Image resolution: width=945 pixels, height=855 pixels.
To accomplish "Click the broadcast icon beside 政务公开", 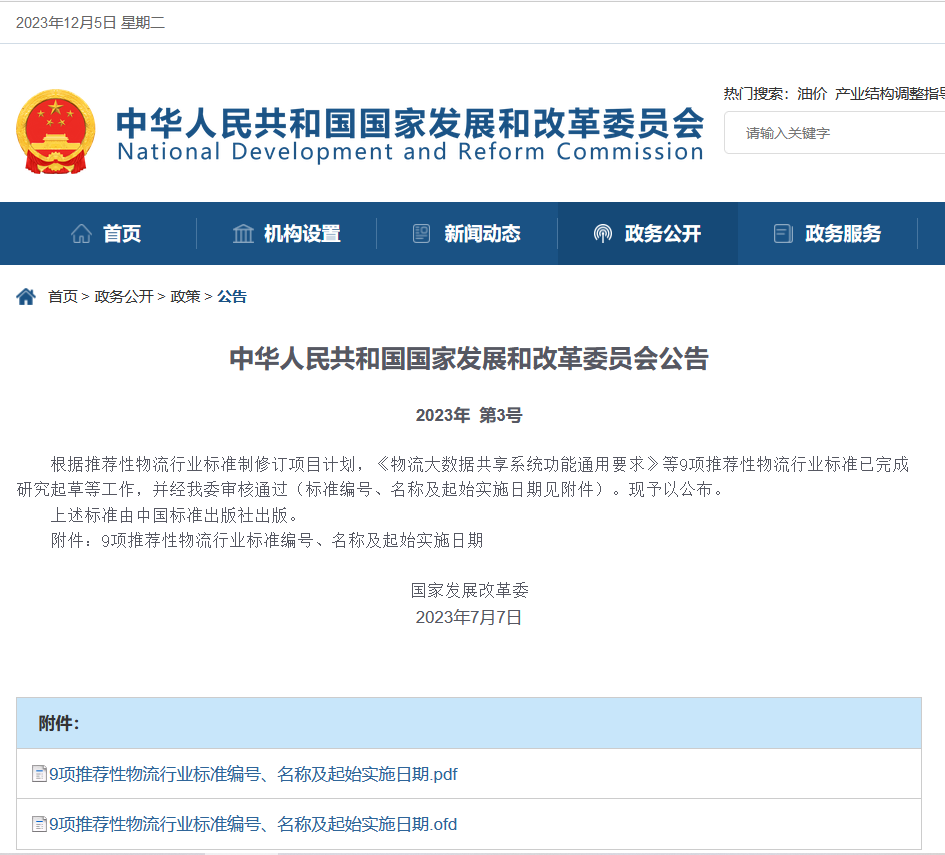I will coord(603,233).
